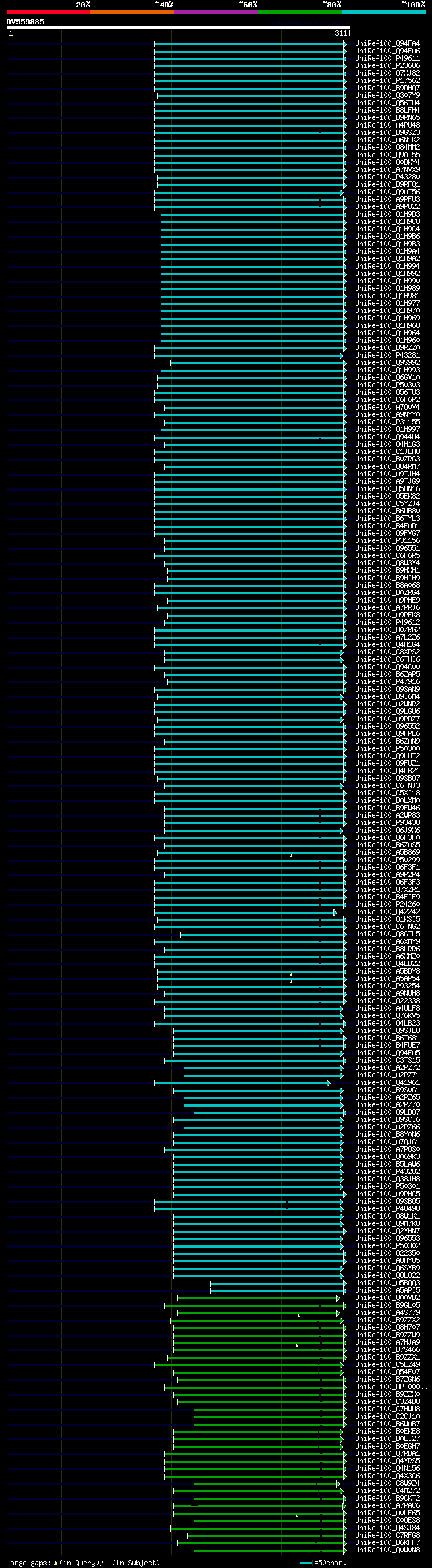
Task: Click the =50char. scale legend
Action: 324,1563
